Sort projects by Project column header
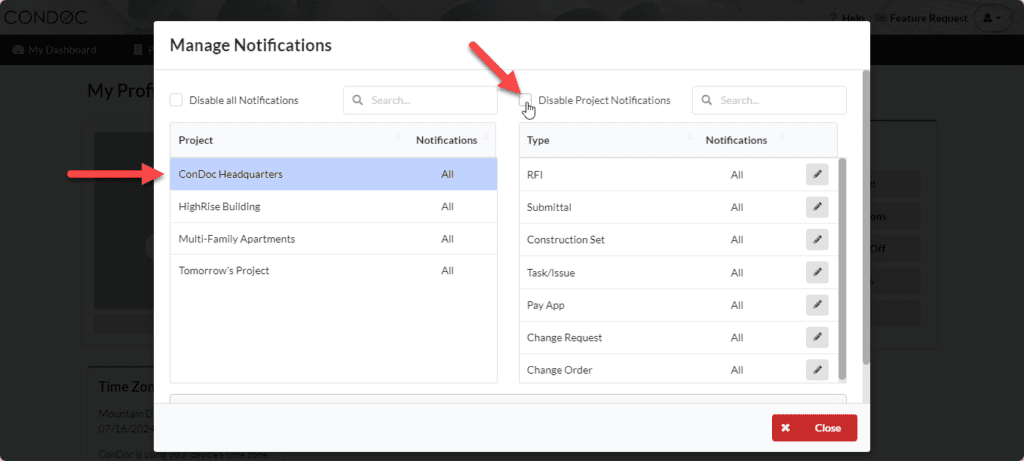 tap(196, 140)
